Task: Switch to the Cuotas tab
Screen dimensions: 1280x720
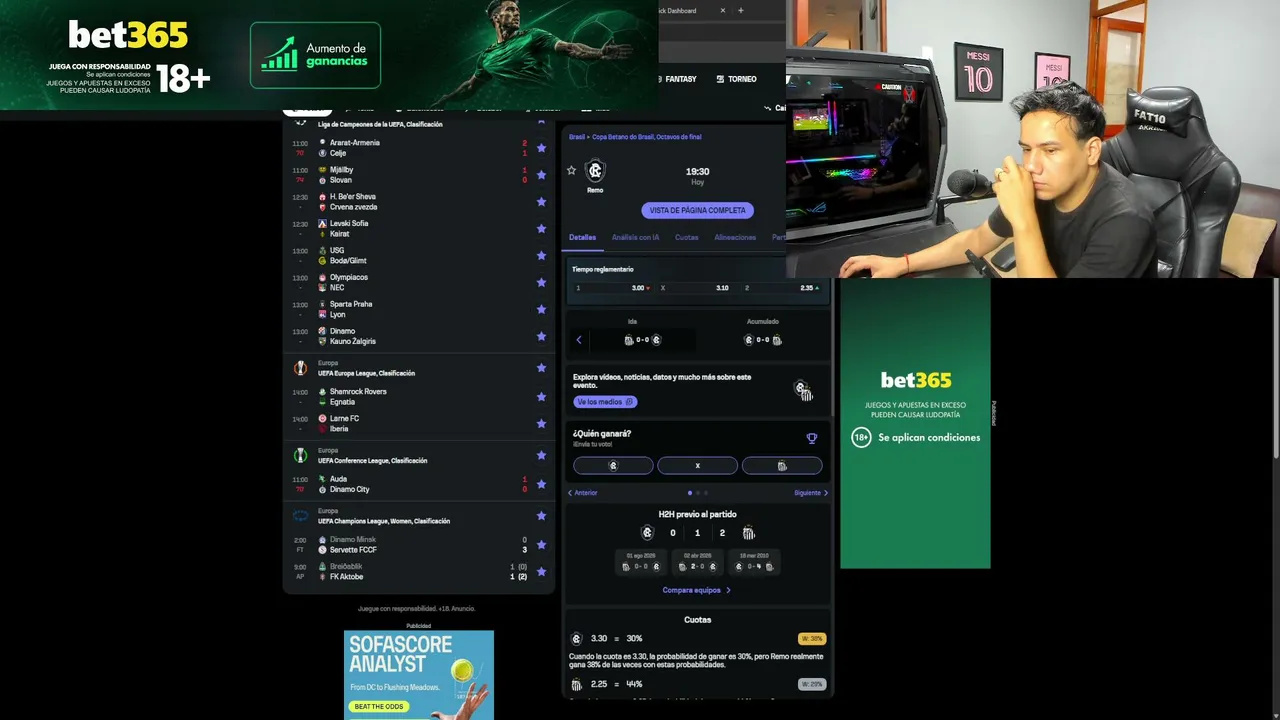Action: click(x=687, y=238)
